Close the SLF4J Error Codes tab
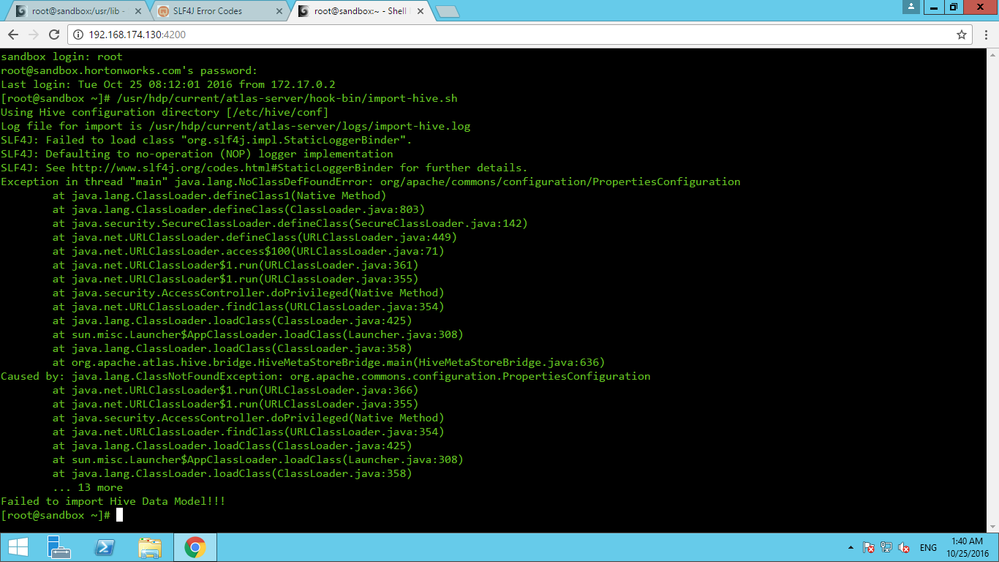999x562 pixels. coord(279,11)
